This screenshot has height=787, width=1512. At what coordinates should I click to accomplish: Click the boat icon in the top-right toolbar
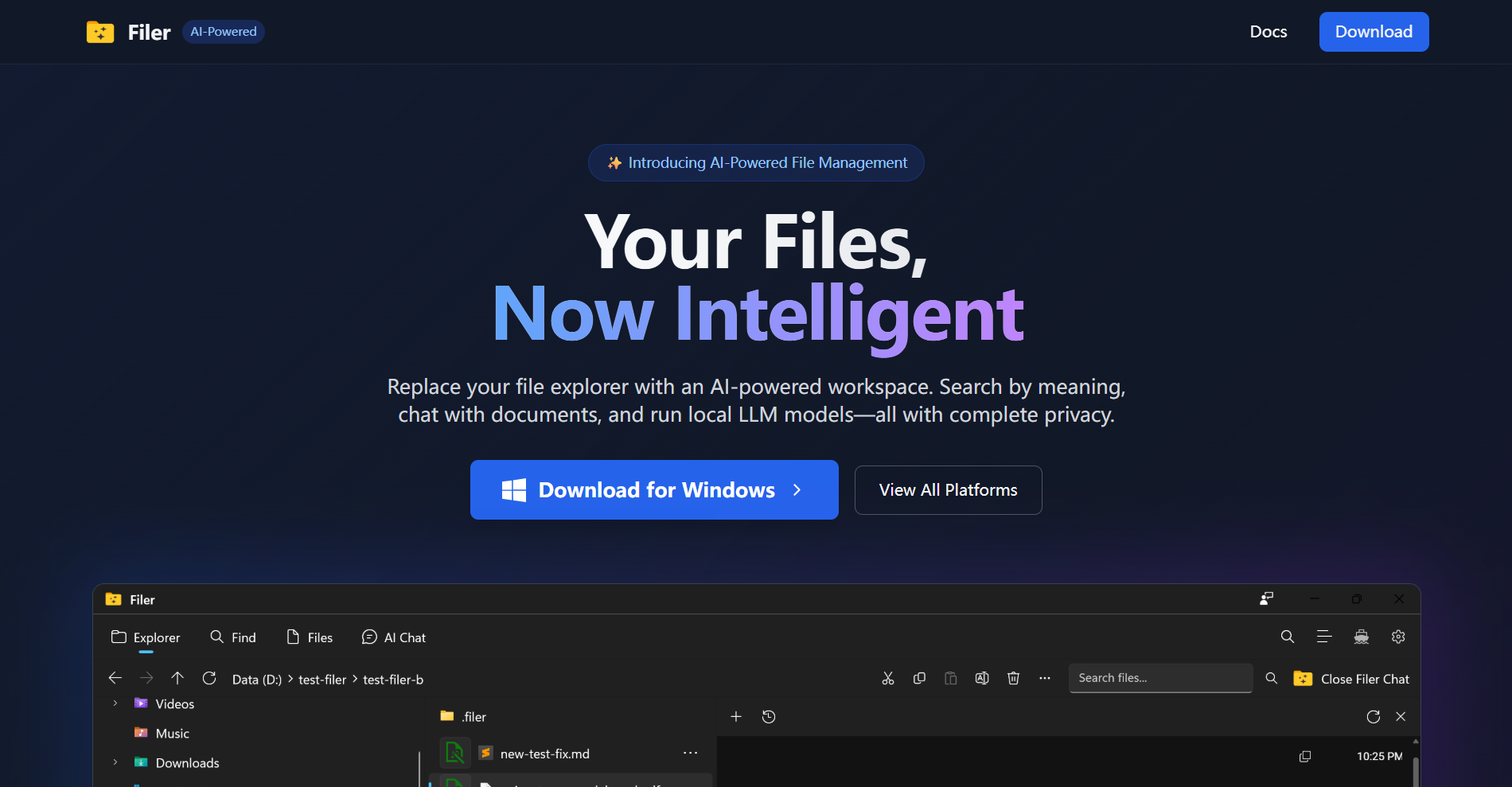point(1361,637)
